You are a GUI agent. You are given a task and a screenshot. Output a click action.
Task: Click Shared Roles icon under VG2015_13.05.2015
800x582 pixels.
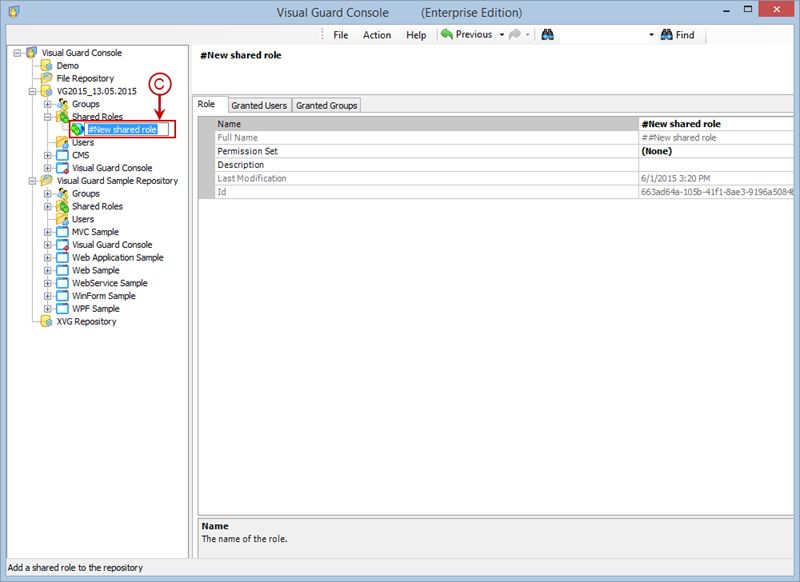click(62, 117)
